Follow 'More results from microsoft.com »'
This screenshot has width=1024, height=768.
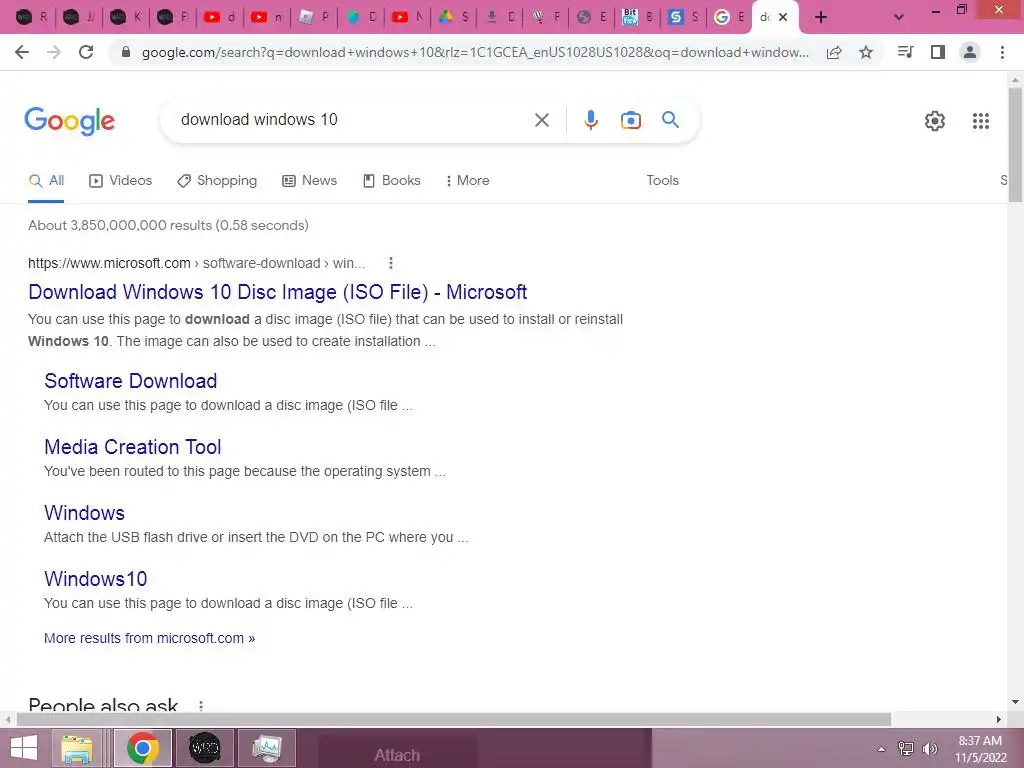tap(150, 638)
